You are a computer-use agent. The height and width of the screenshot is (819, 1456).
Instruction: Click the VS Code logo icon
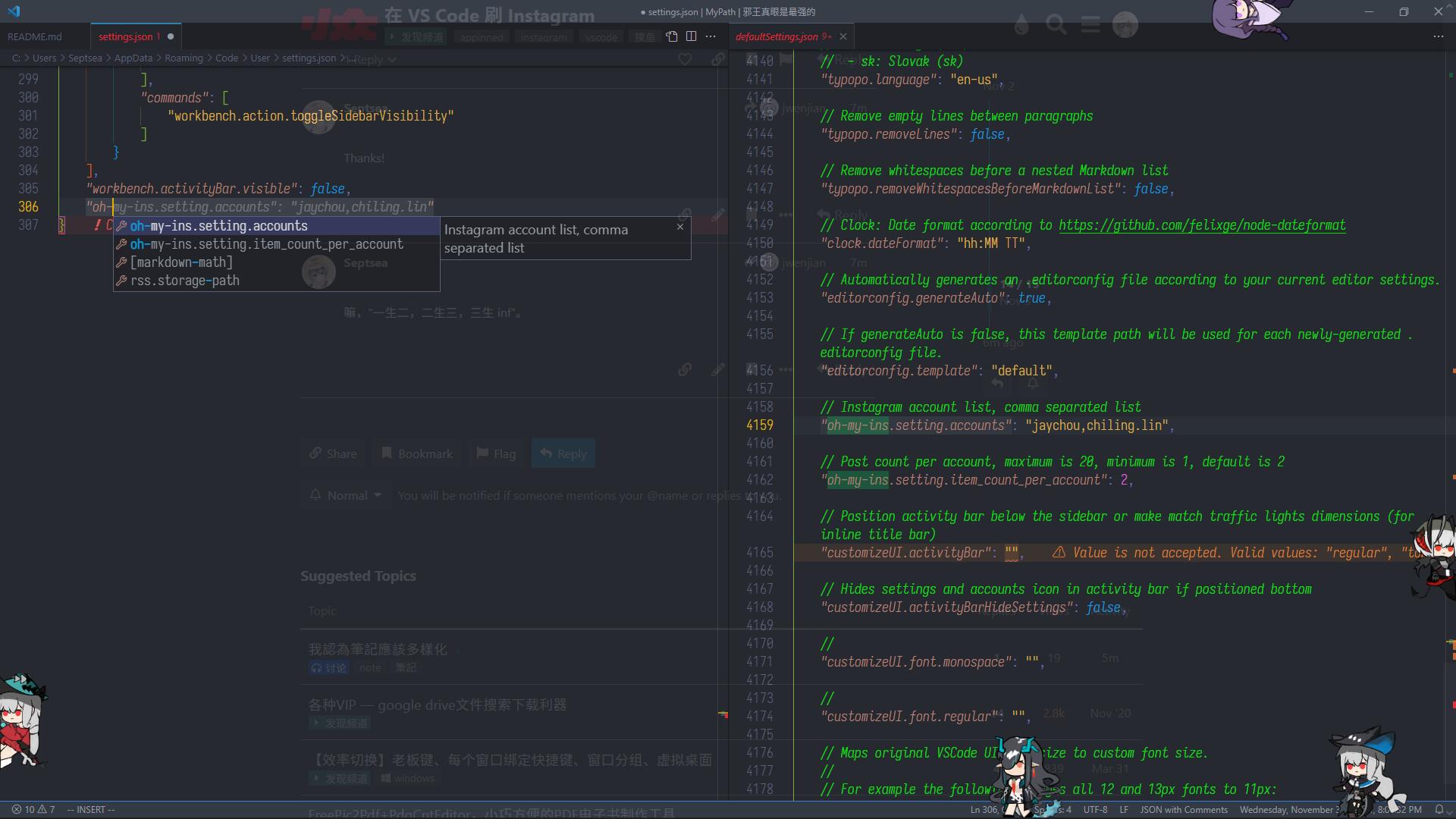14,11
